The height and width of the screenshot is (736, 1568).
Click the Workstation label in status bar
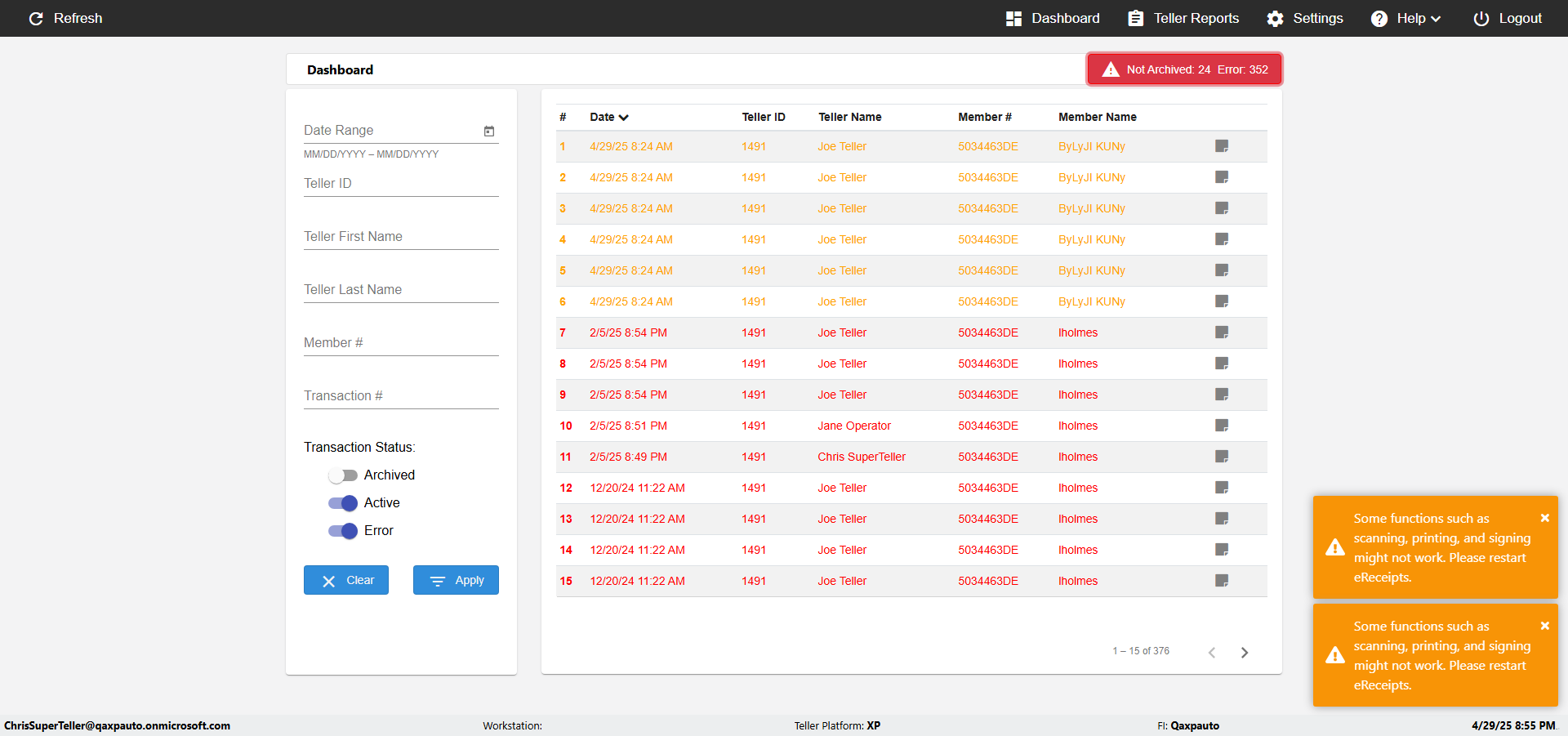tap(512, 725)
